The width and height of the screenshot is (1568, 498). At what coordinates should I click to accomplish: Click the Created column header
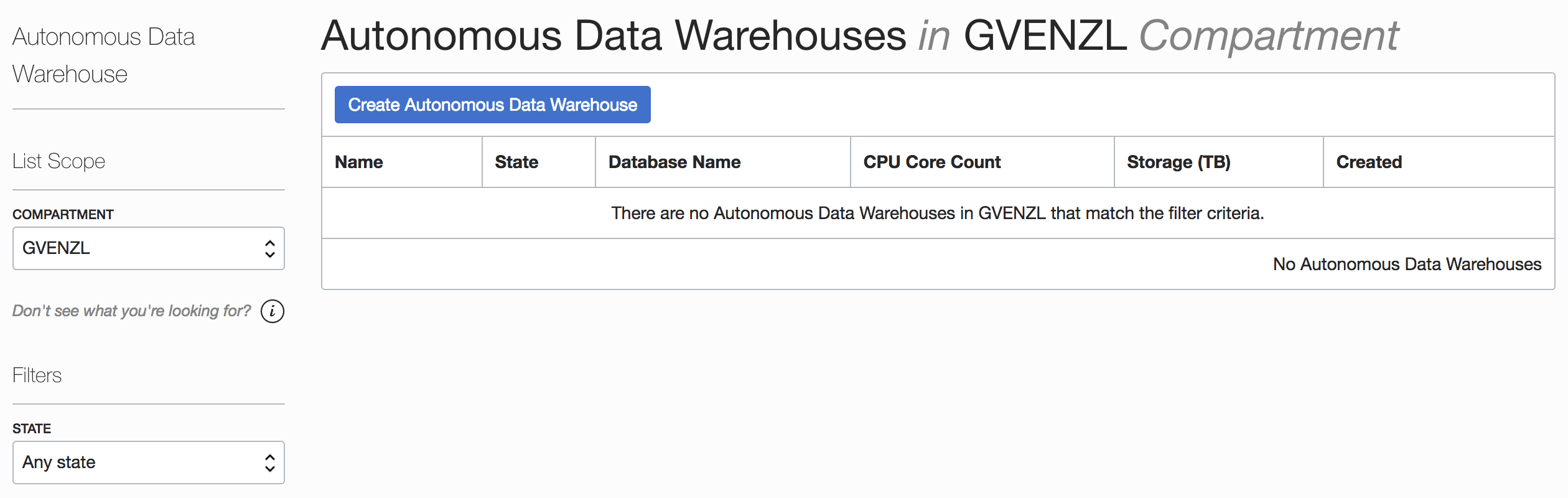point(1368,162)
